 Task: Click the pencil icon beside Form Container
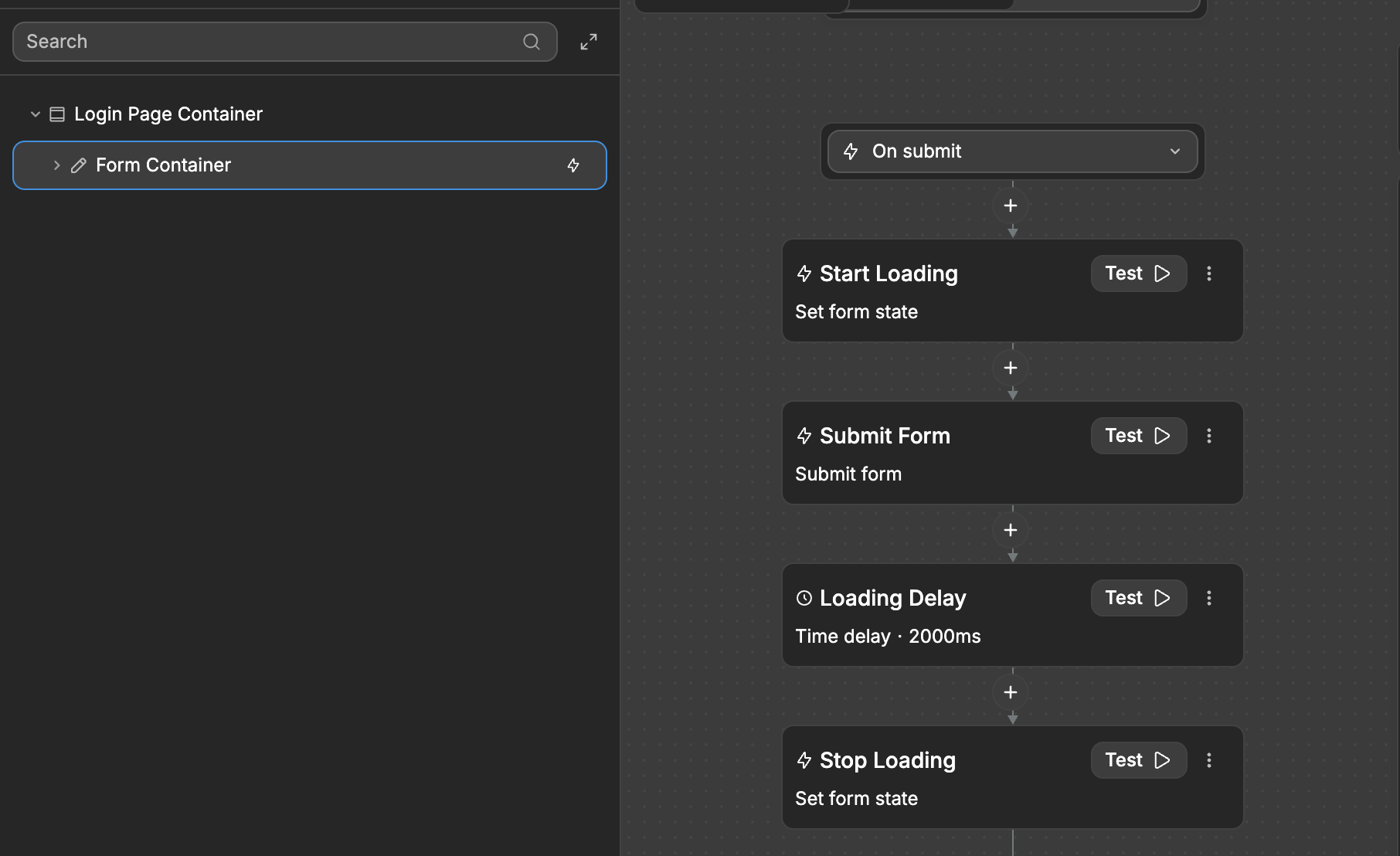(x=77, y=165)
